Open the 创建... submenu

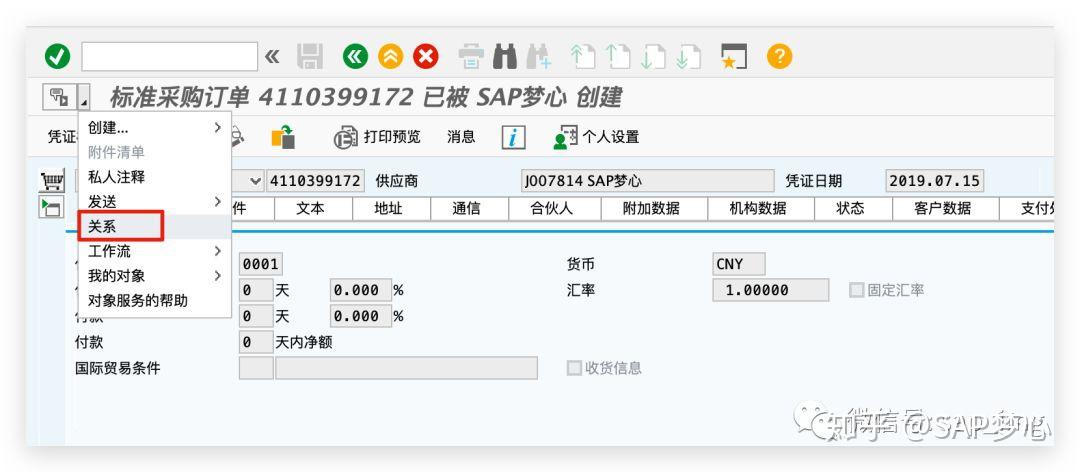pos(155,127)
